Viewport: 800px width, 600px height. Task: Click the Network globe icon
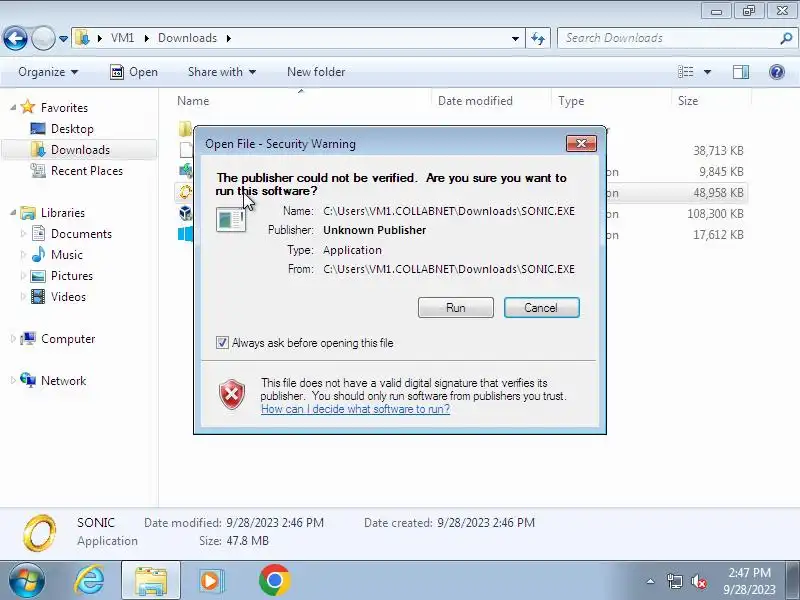pos(28,380)
